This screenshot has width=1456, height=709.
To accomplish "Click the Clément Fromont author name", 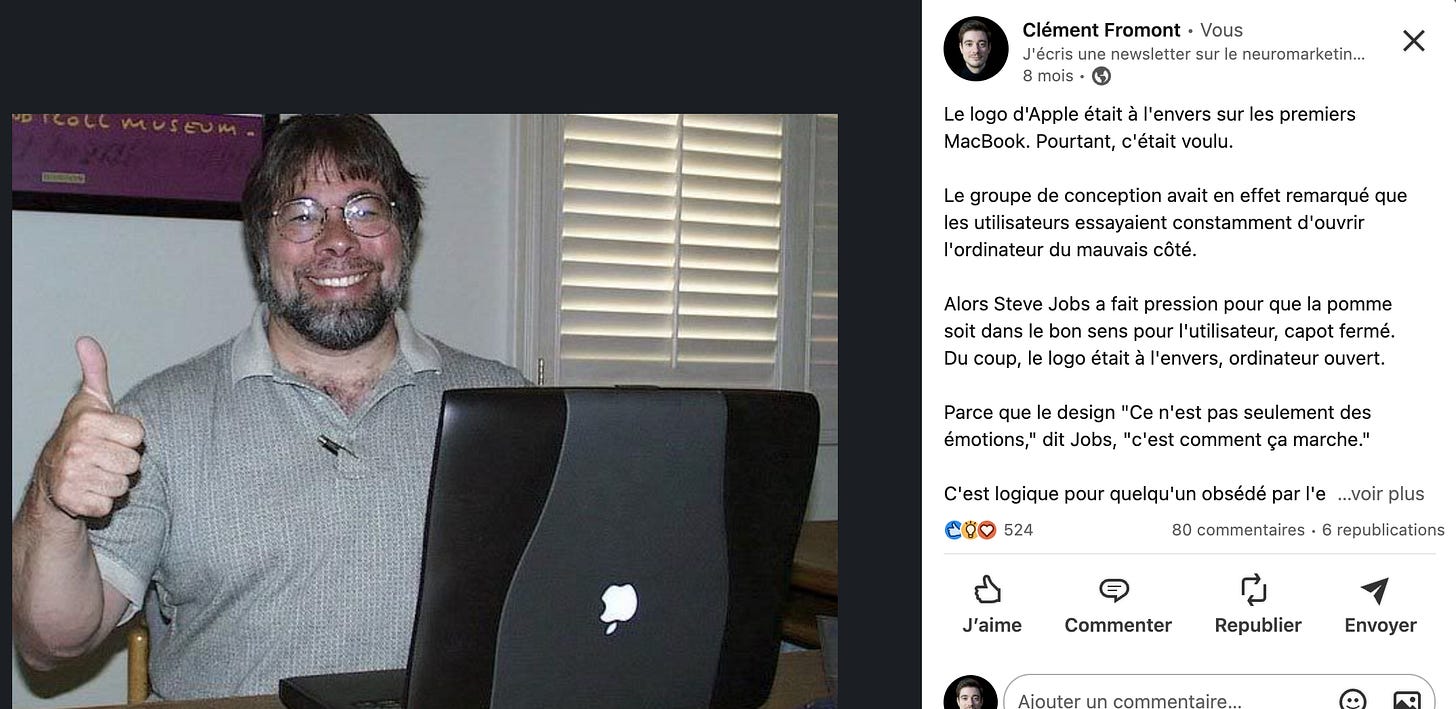I will pos(1101,30).
